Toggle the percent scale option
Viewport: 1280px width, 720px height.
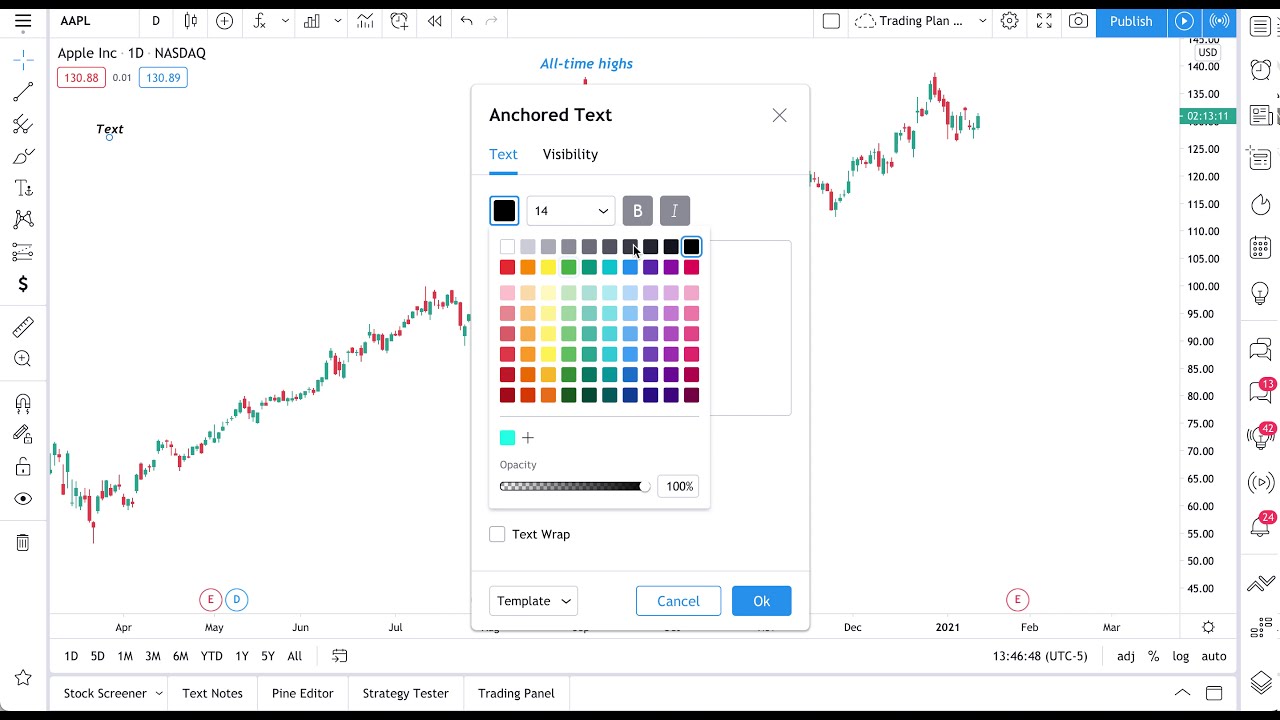tap(1153, 656)
